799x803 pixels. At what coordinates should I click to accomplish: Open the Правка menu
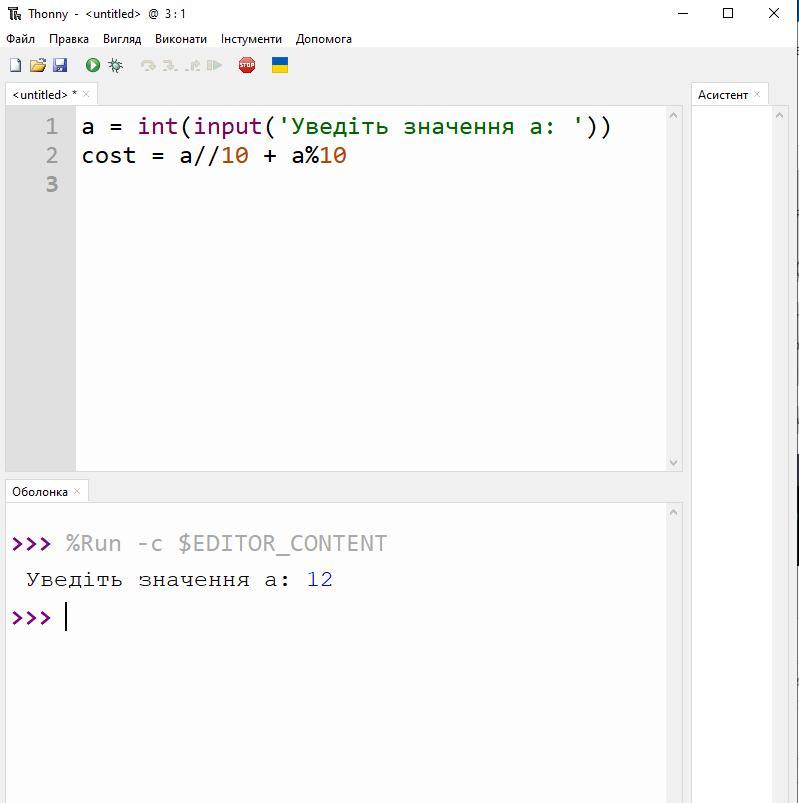tap(69, 39)
